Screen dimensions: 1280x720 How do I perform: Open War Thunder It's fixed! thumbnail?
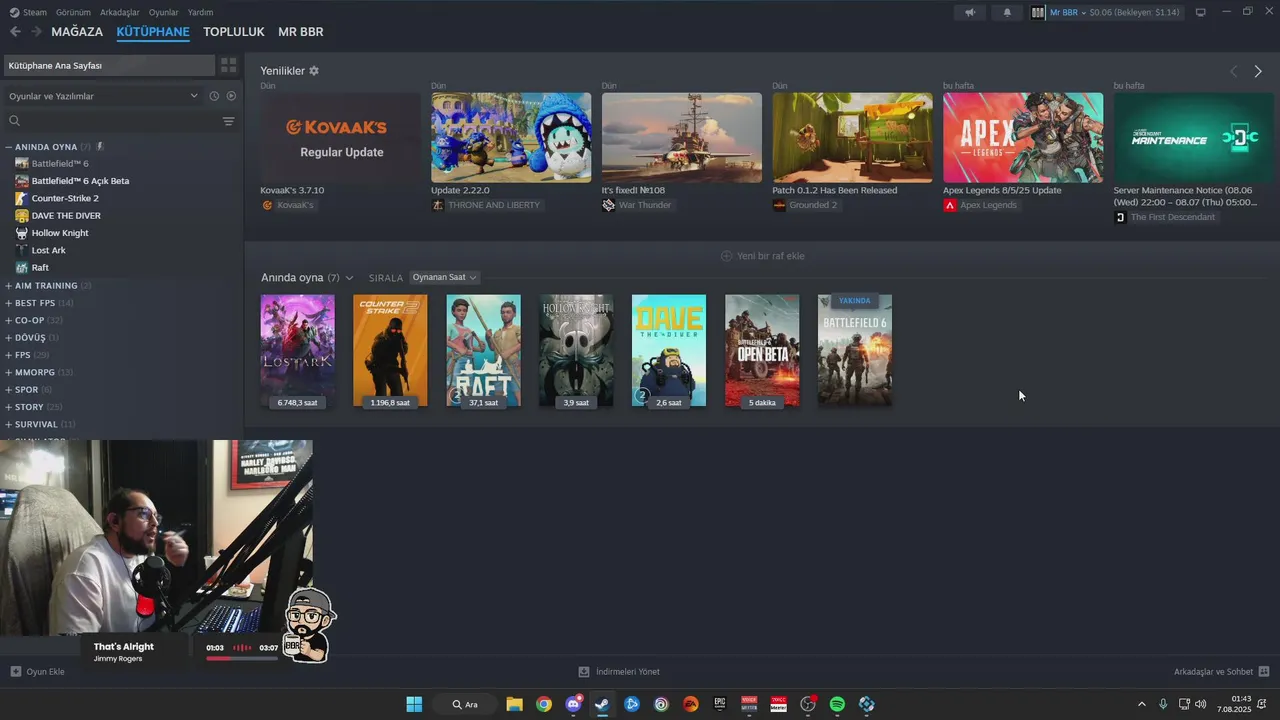682,138
